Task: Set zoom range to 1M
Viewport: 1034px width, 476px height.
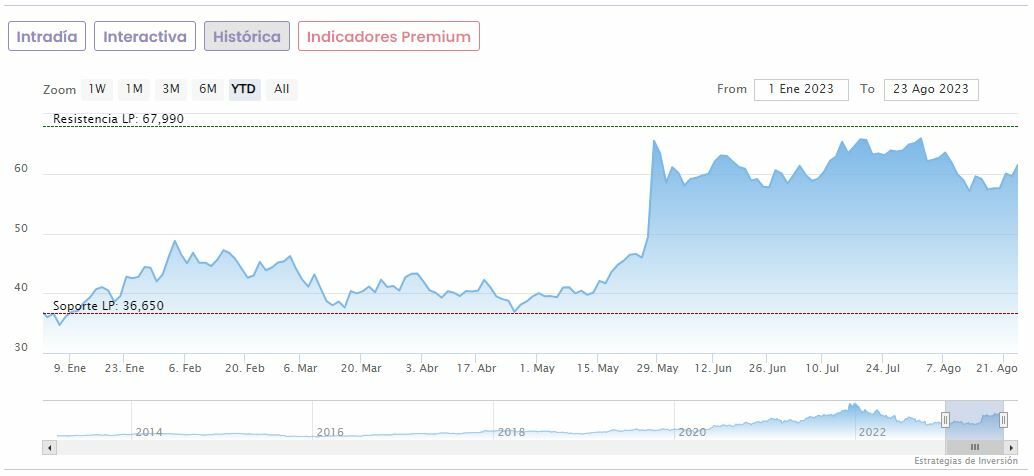Action: click(x=134, y=89)
